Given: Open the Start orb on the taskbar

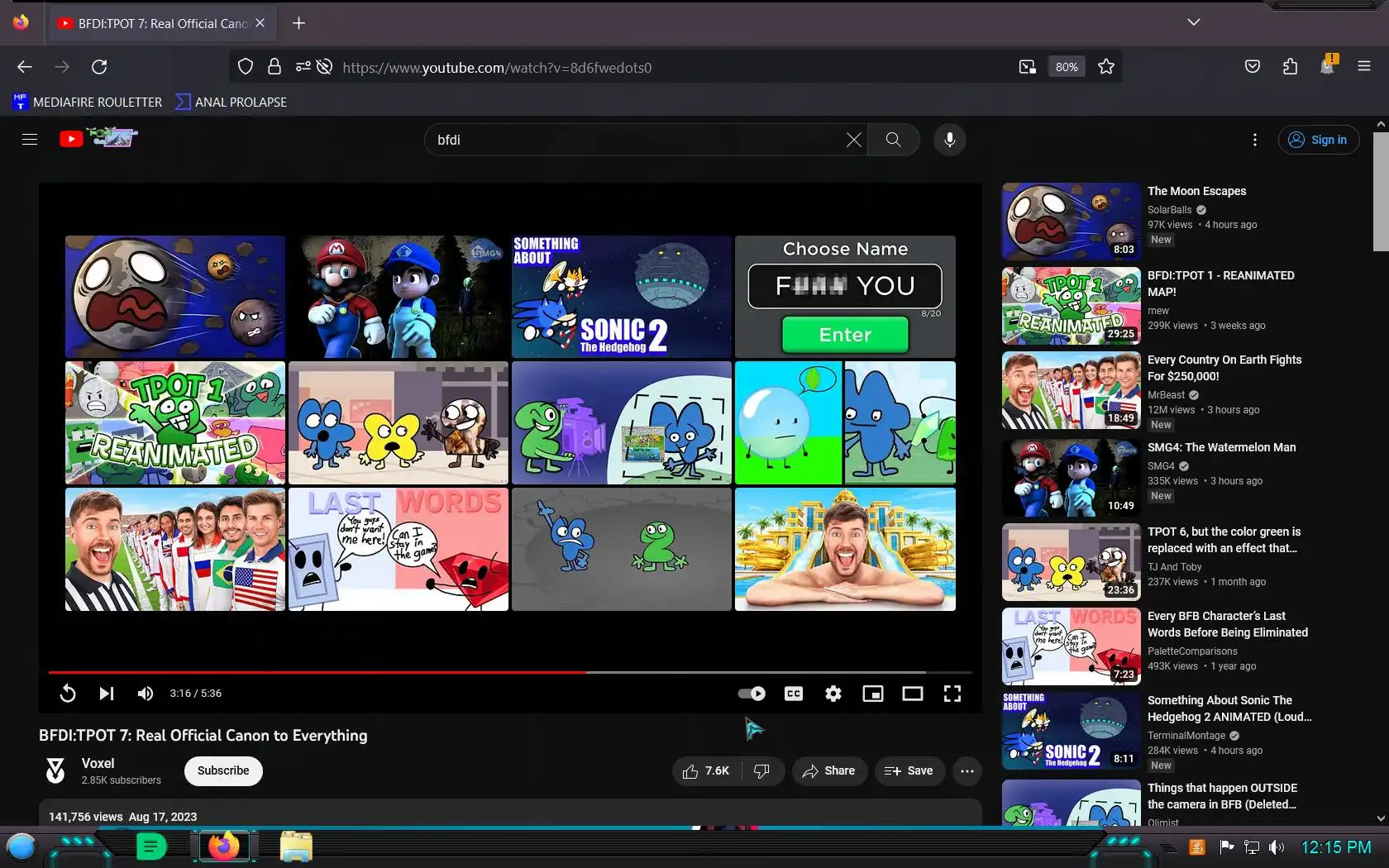Looking at the screenshot, I should (x=21, y=847).
